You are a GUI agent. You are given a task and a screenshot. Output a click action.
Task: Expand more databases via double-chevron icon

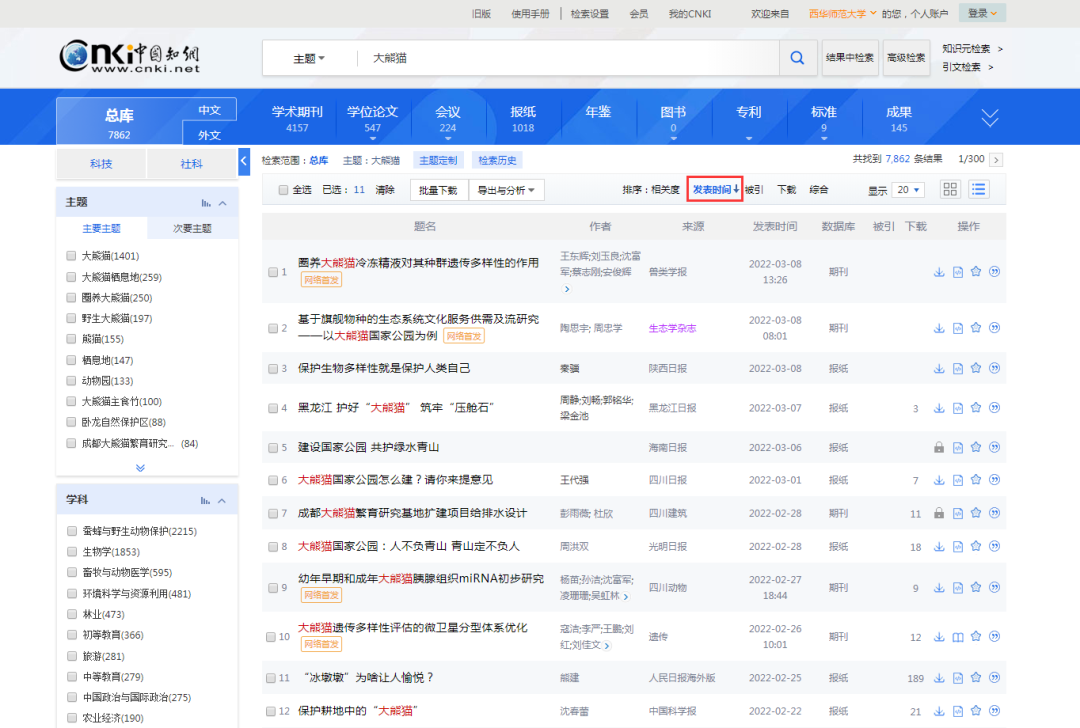click(x=990, y=117)
